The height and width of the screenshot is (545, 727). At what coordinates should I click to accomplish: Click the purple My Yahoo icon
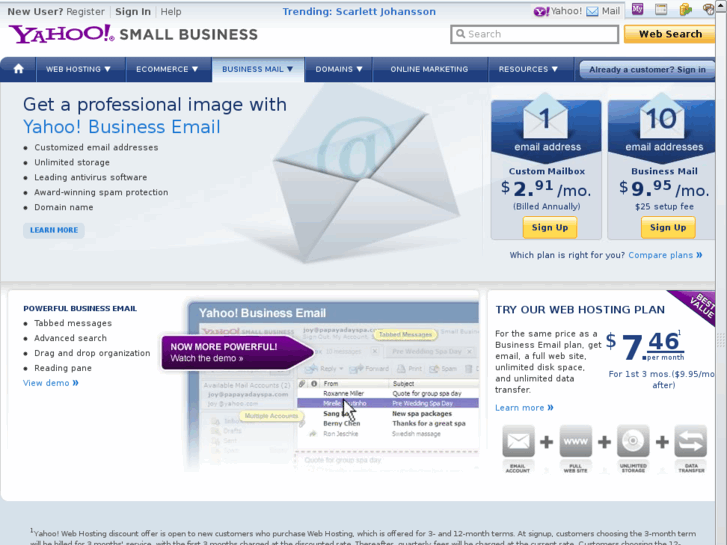point(638,9)
